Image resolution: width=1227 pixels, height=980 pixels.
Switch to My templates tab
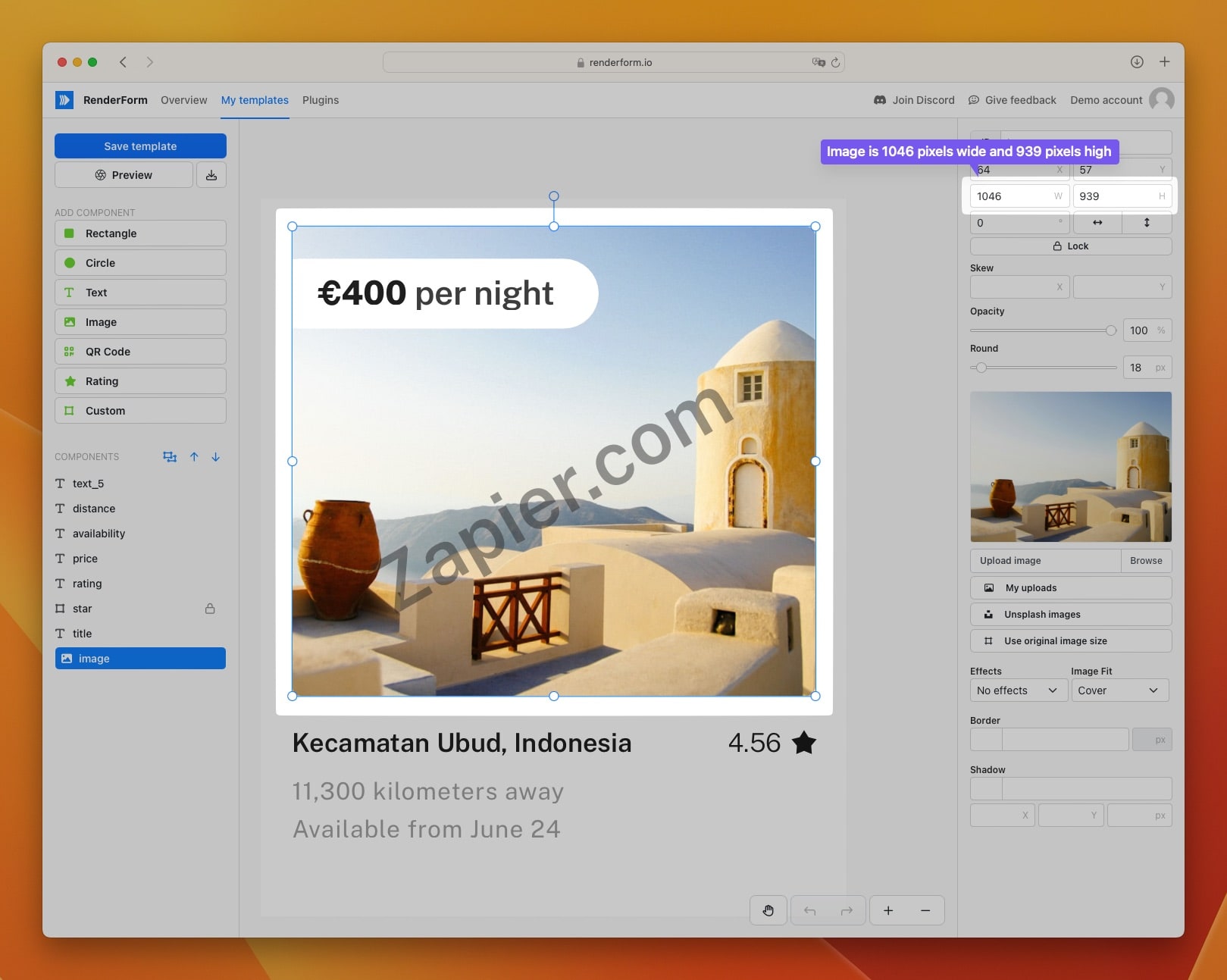coord(255,100)
